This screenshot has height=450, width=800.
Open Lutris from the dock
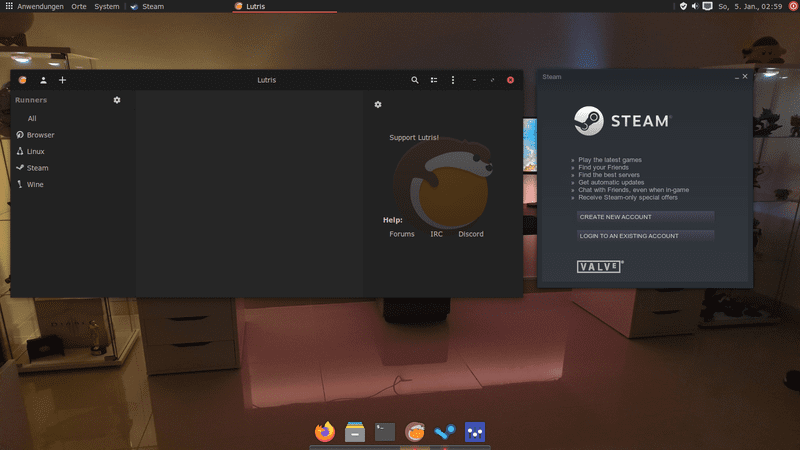pos(415,432)
